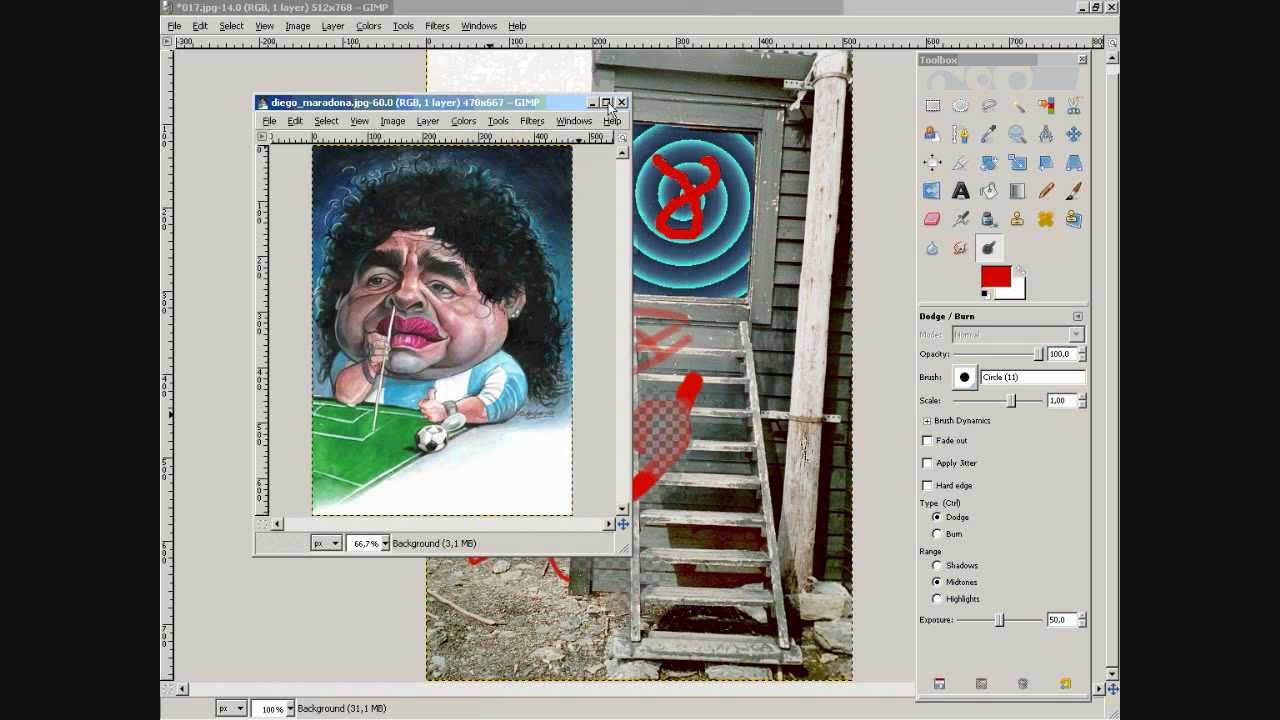1280x720 pixels.
Task: Select the Ink tool
Action: tap(989, 219)
